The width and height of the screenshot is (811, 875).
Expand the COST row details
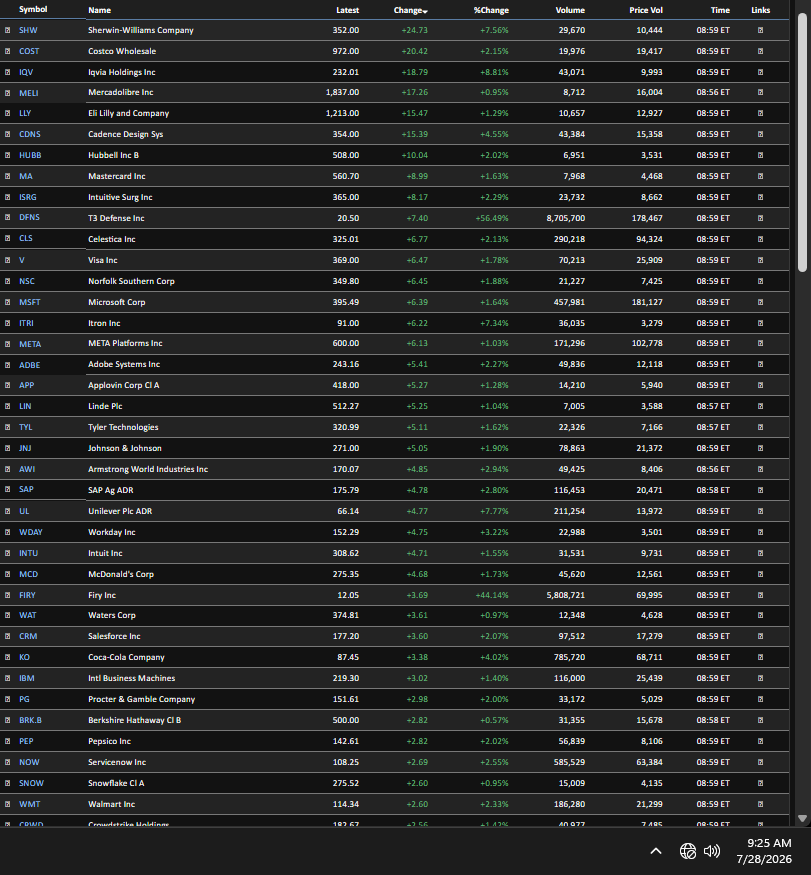7,51
